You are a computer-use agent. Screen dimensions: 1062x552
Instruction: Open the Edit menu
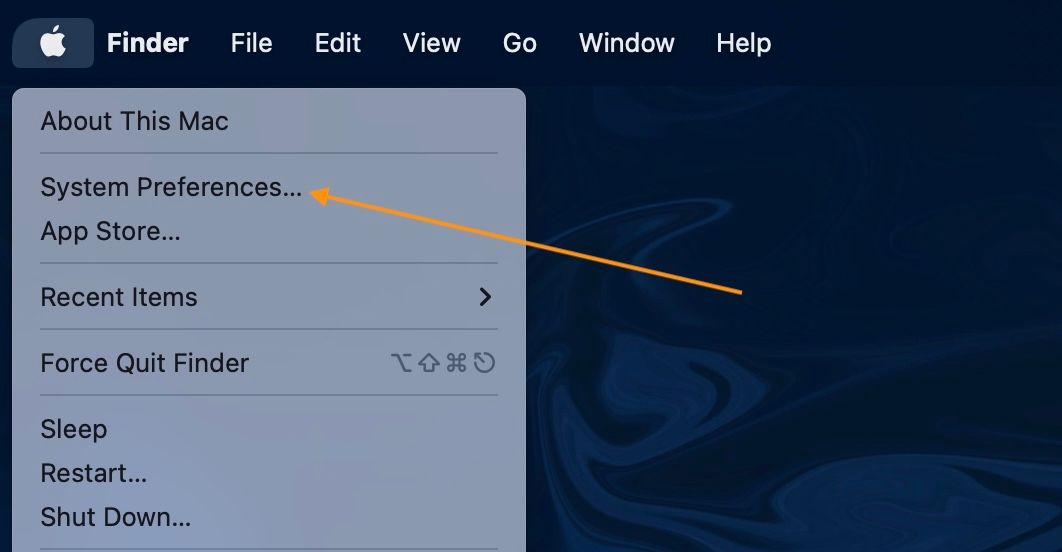coord(337,43)
